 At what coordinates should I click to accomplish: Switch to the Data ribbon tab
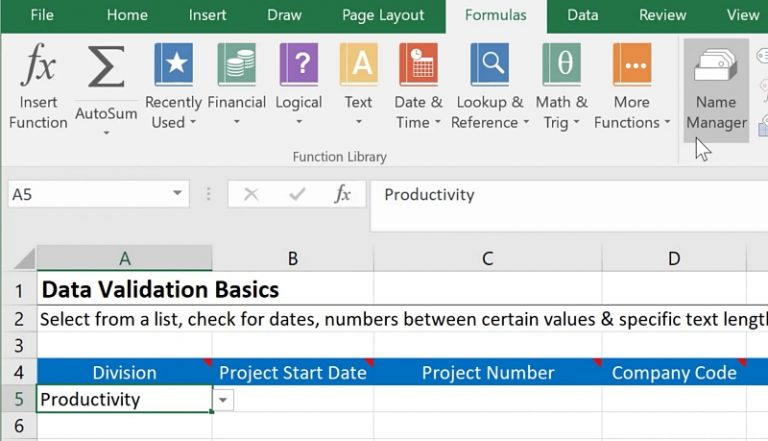point(583,15)
